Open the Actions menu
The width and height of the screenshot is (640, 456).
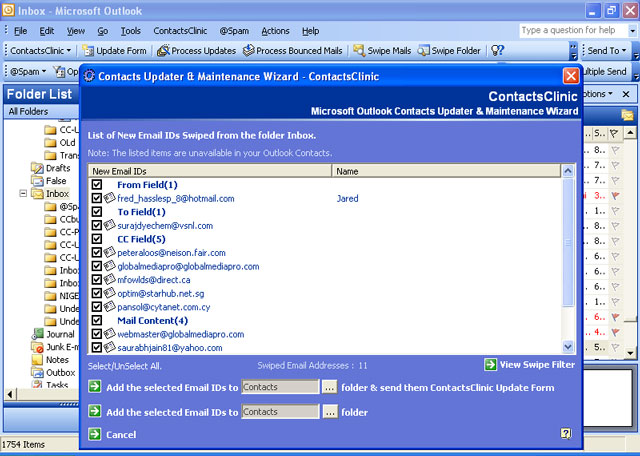276,31
